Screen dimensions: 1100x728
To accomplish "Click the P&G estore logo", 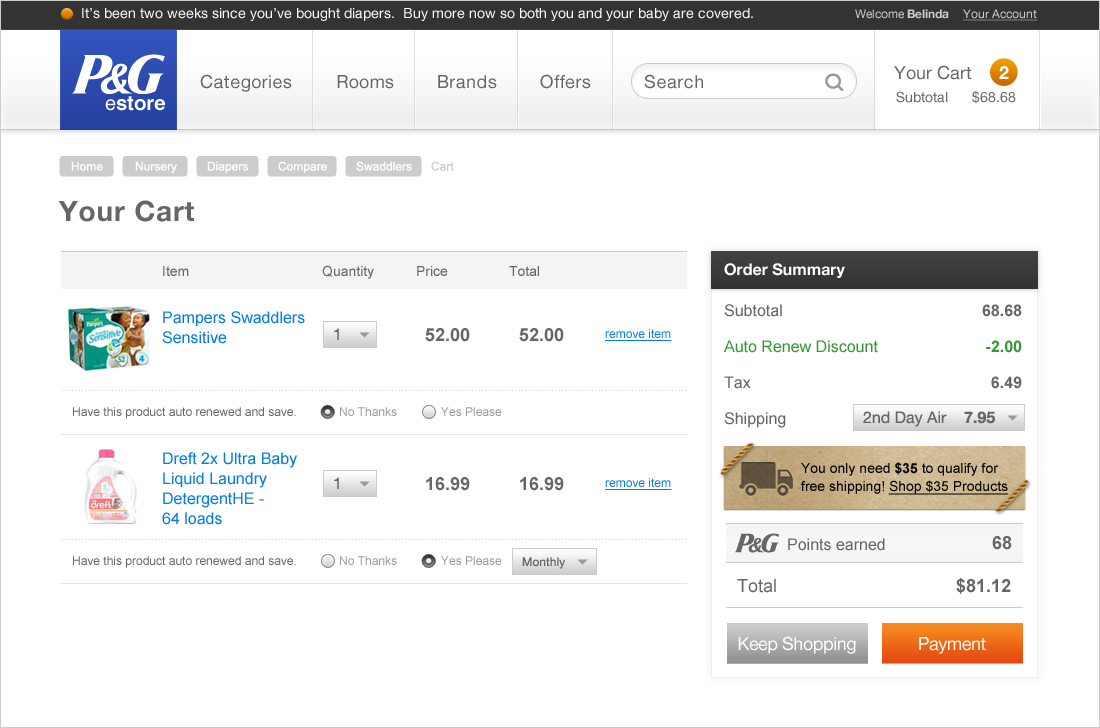I will click(119, 80).
